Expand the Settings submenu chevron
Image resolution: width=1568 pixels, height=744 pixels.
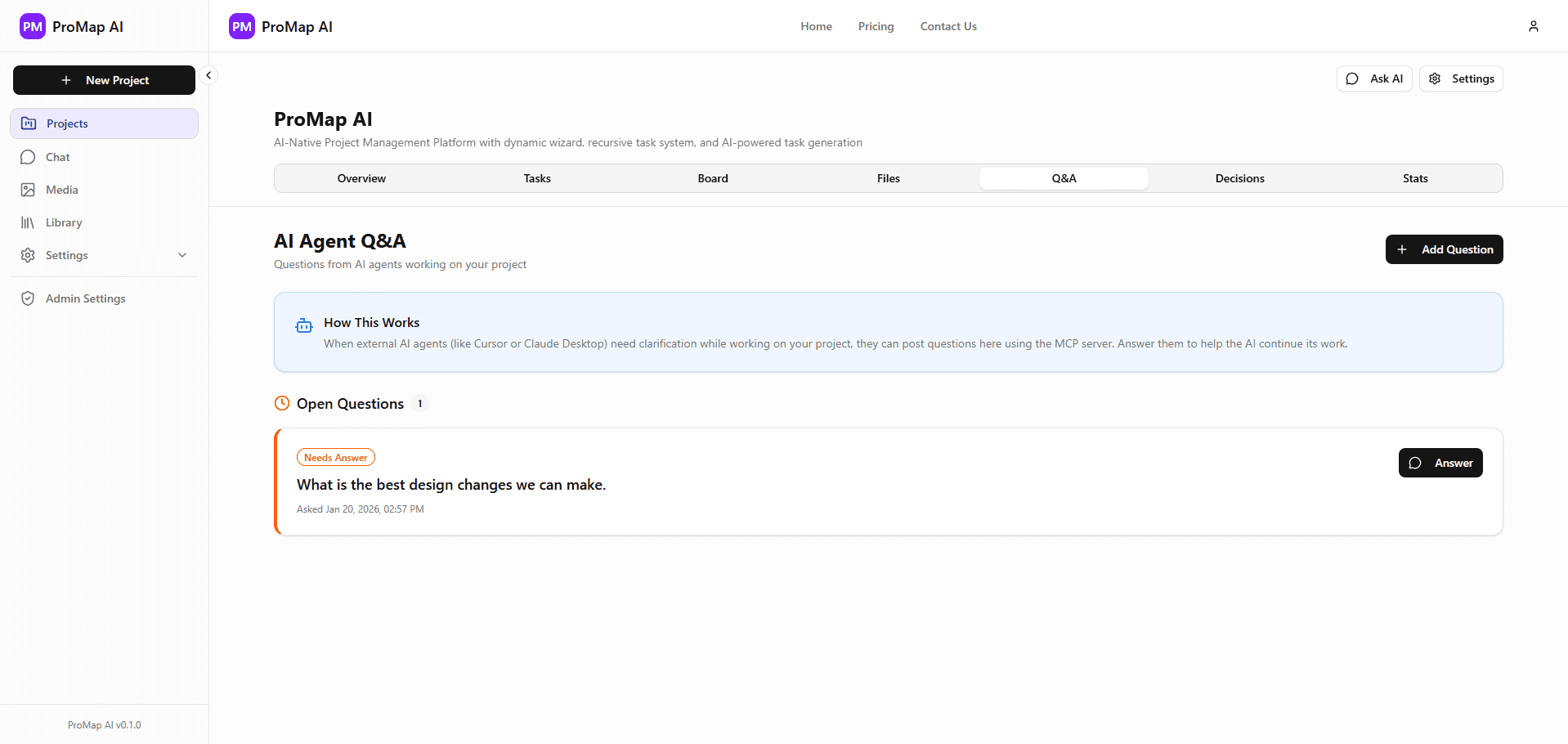(182, 254)
